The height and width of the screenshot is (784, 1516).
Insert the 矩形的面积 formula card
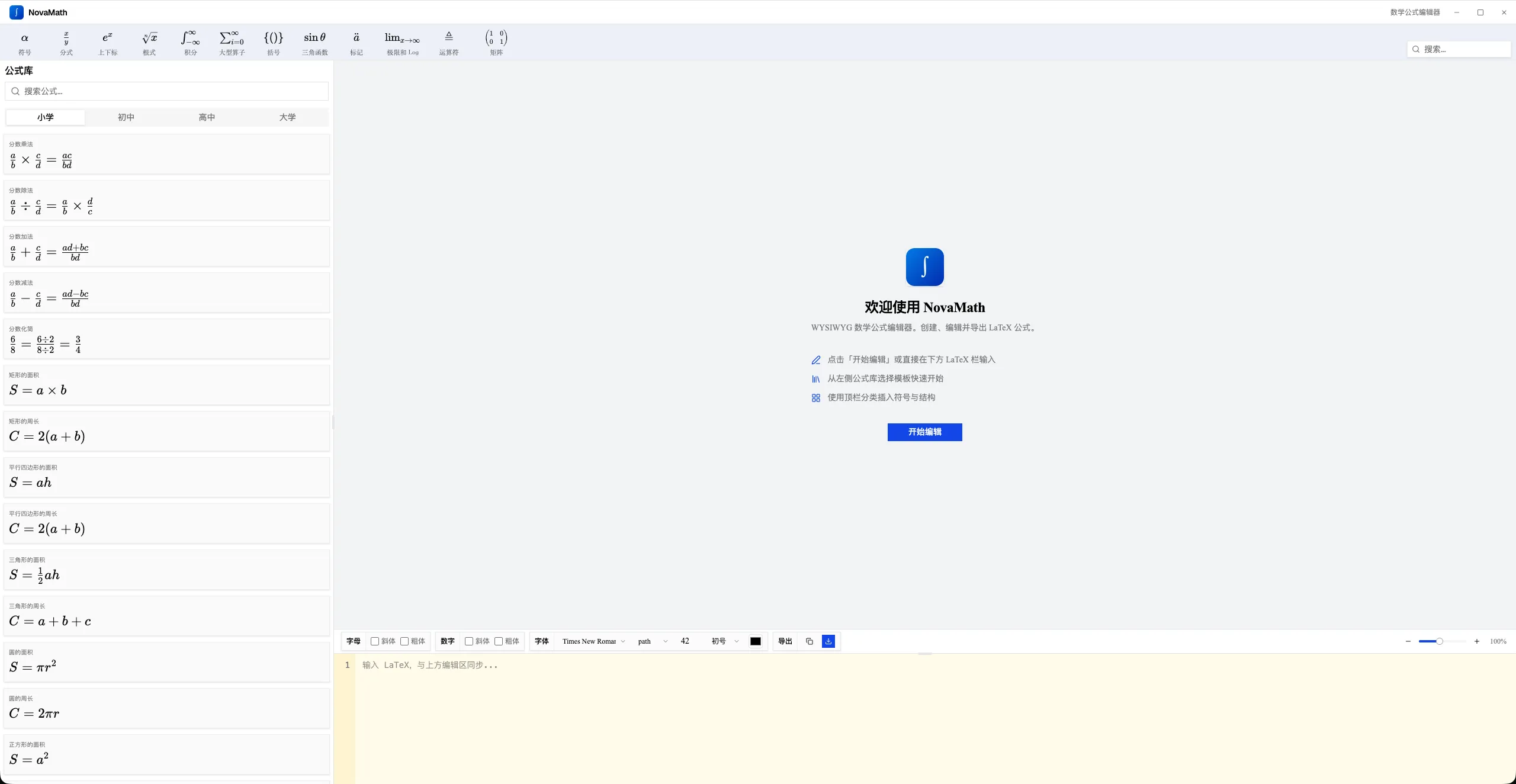point(166,385)
